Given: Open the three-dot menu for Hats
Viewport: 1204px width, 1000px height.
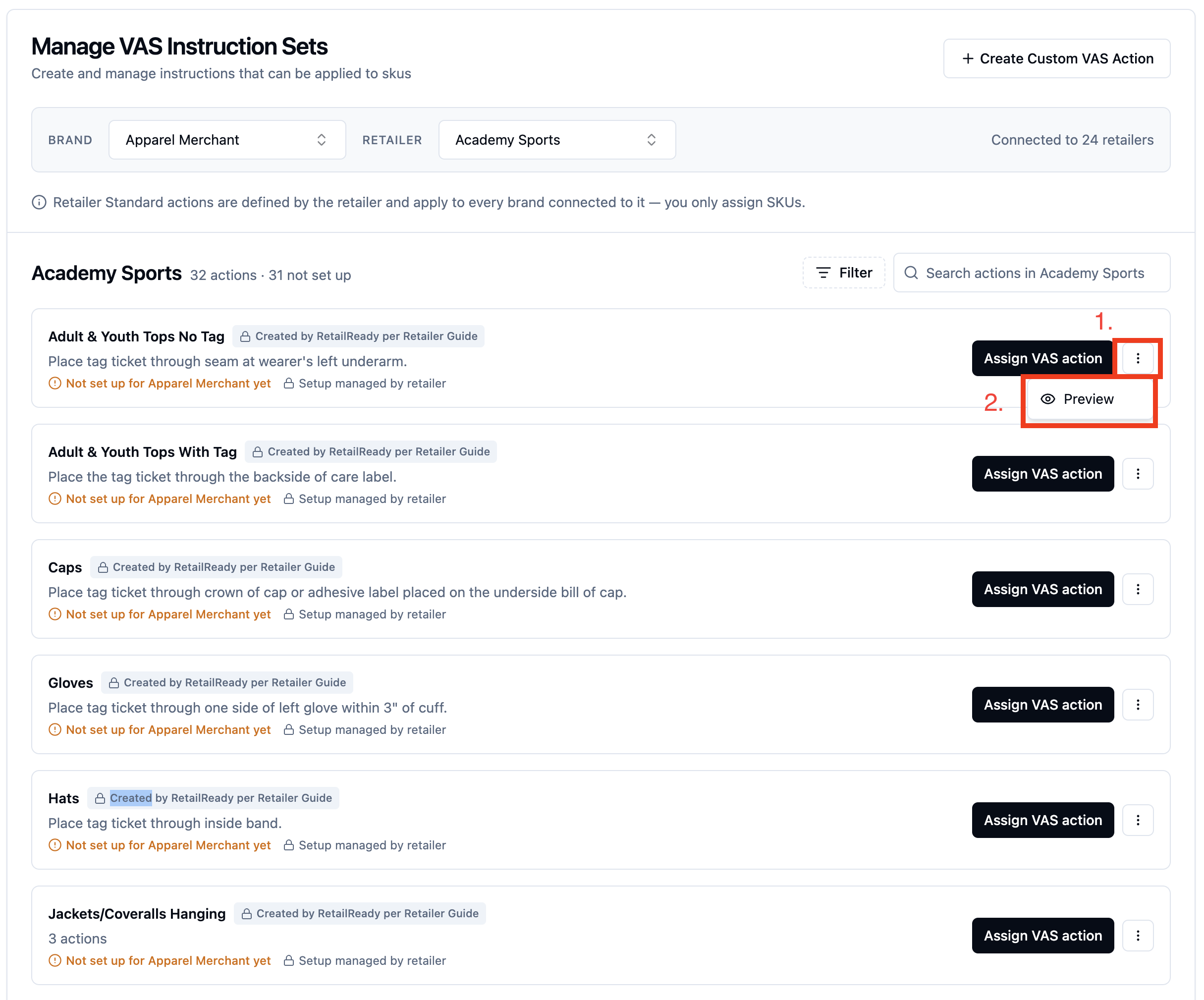Looking at the screenshot, I should click(x=1138, y=820).
